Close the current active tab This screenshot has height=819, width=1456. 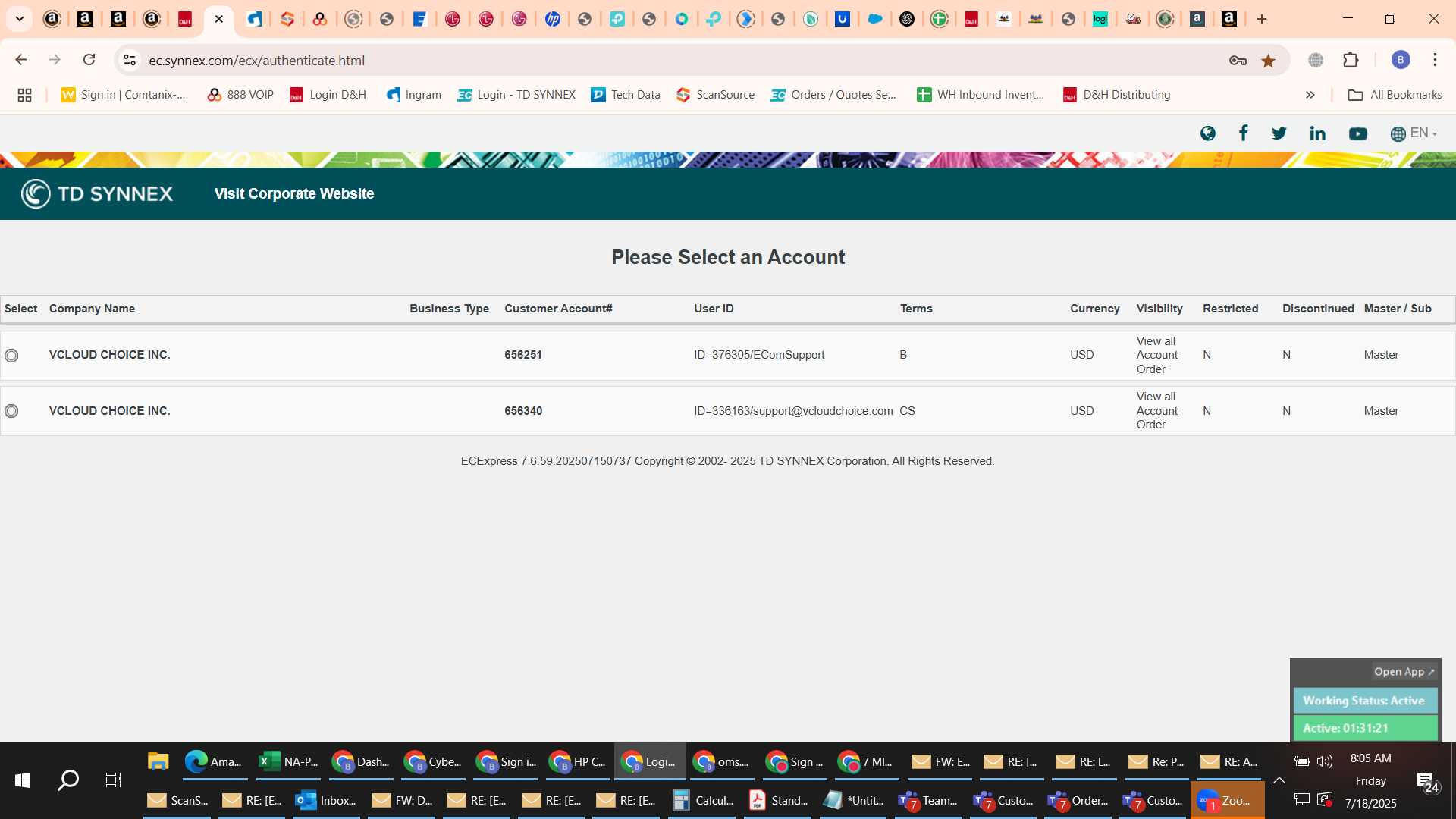point(219,19)
